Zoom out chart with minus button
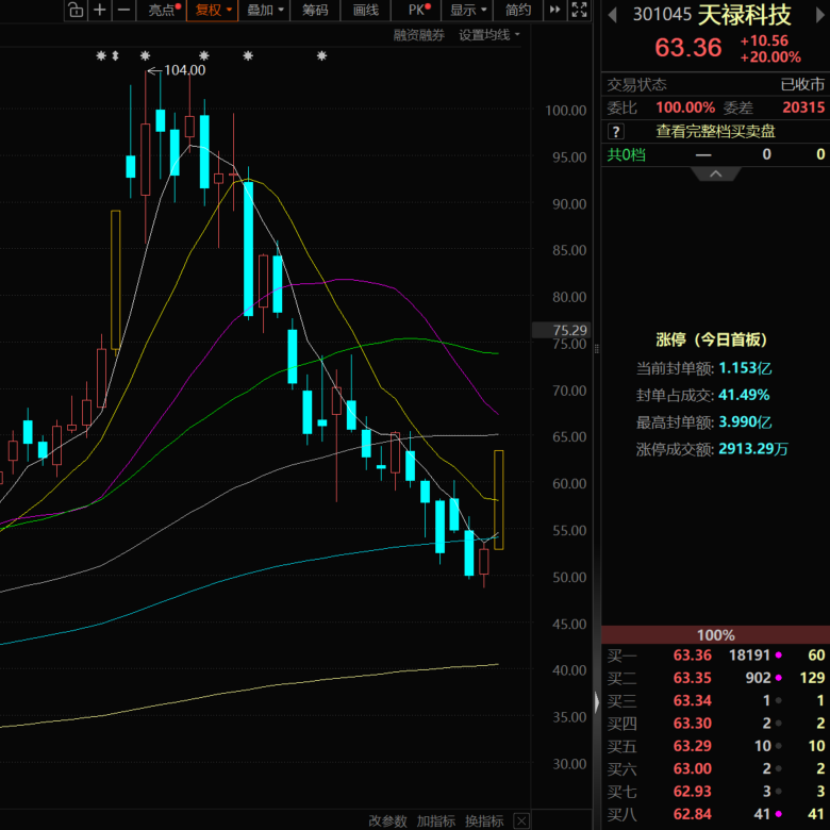This screenshot has height=830, width=830. pos(124,10)
